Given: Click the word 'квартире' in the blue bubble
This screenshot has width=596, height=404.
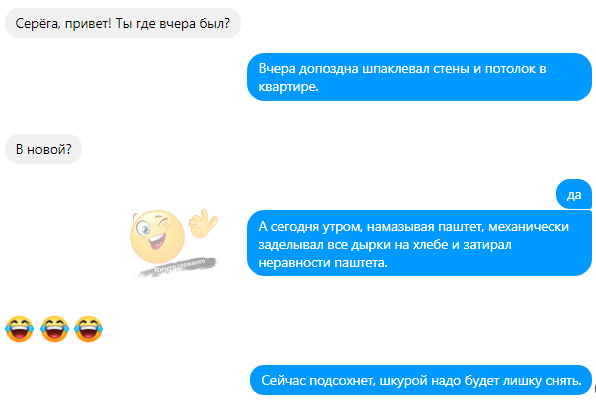Looking at the screenshot, I should click(x=287, y=87).
